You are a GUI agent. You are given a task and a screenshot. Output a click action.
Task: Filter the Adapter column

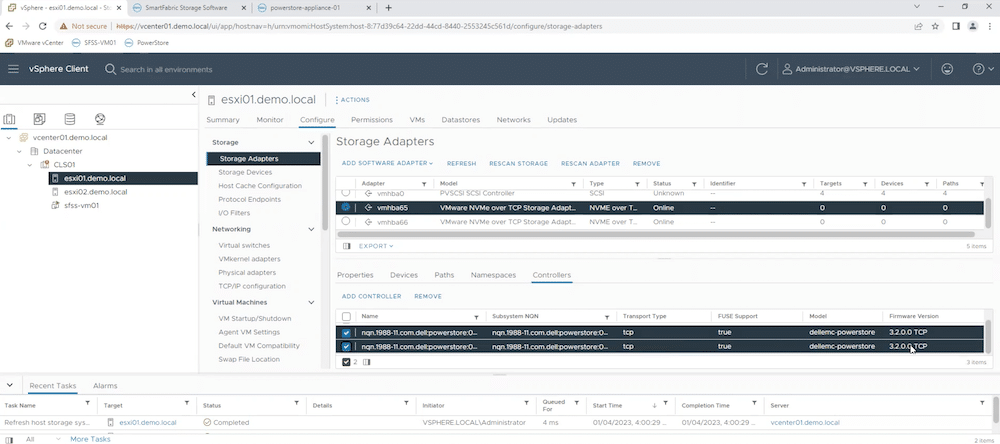(424, 184)
